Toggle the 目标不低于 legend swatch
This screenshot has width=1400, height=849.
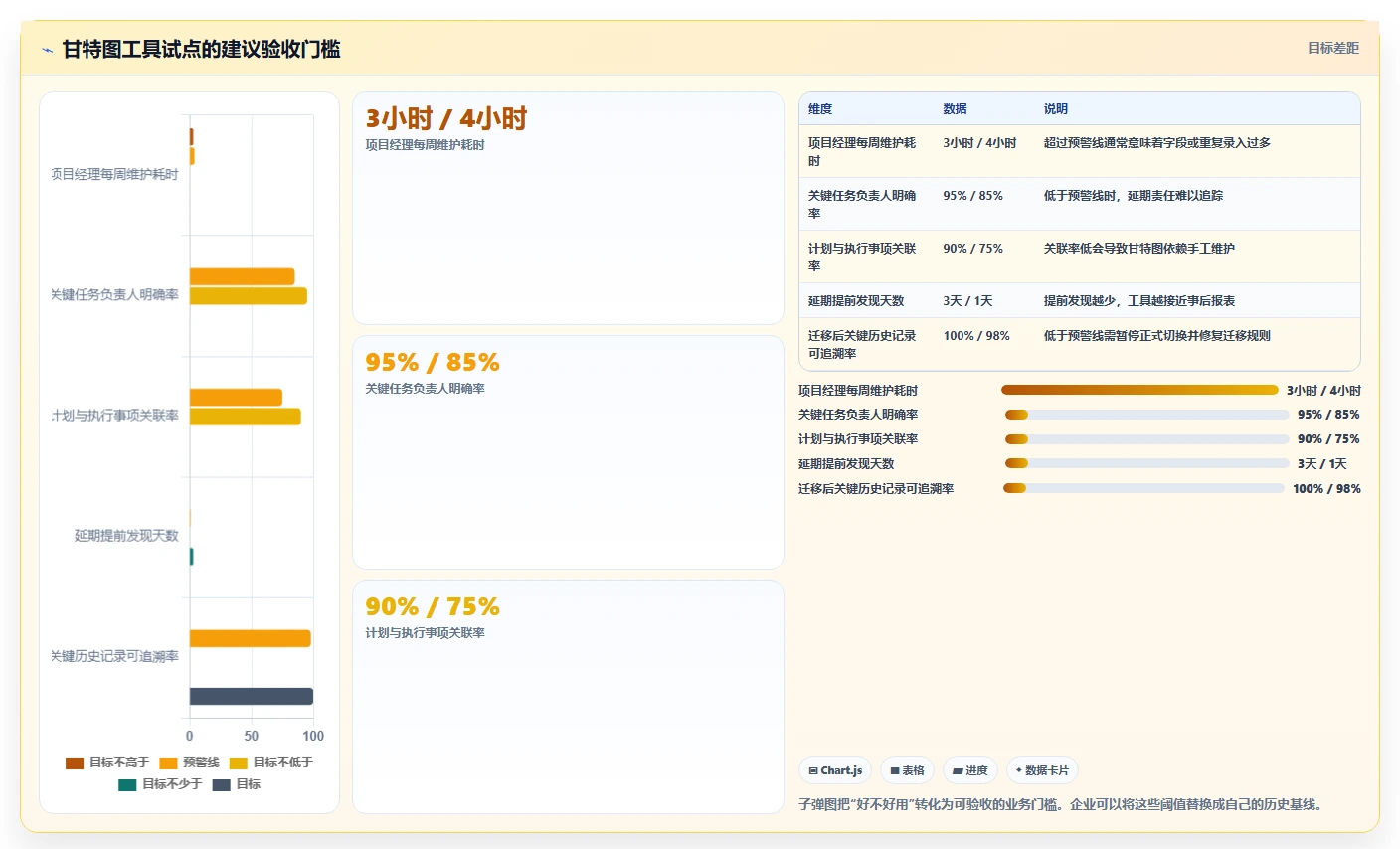238,763
